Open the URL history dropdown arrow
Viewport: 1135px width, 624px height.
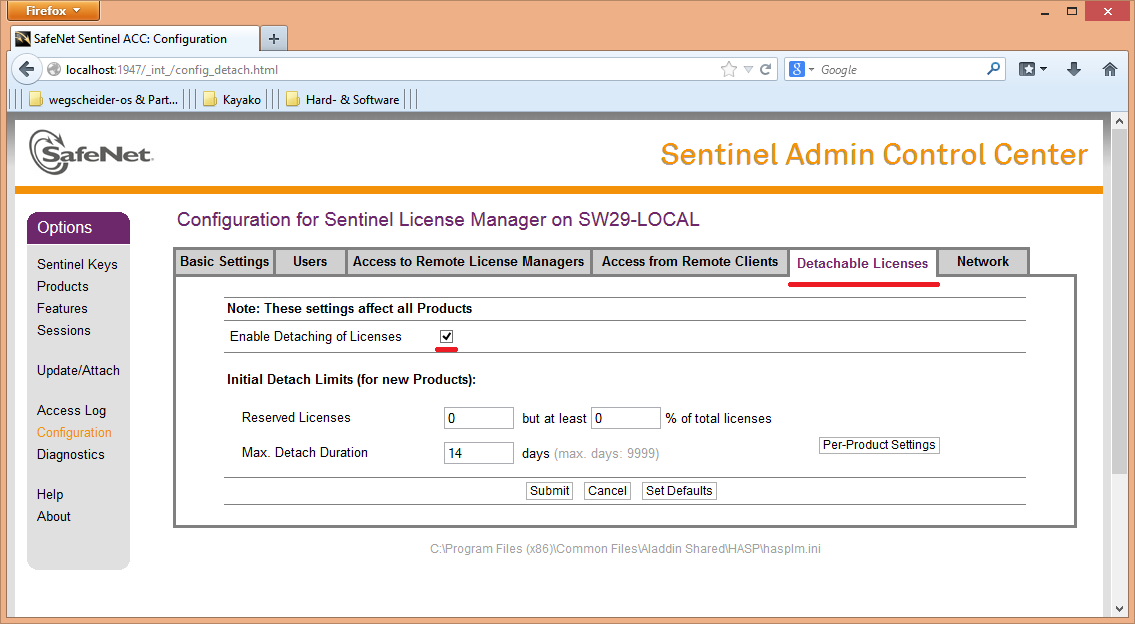coord(748,69)
